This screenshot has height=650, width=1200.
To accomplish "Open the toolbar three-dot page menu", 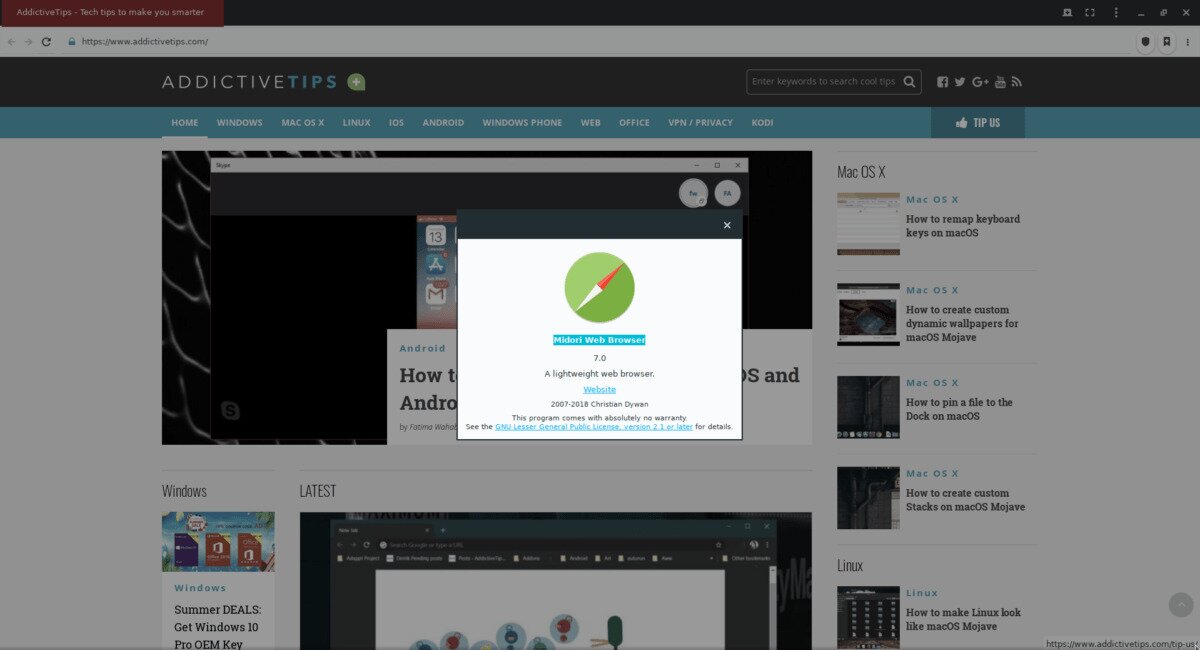I will pyautogui.click(x=1188, y=42).
